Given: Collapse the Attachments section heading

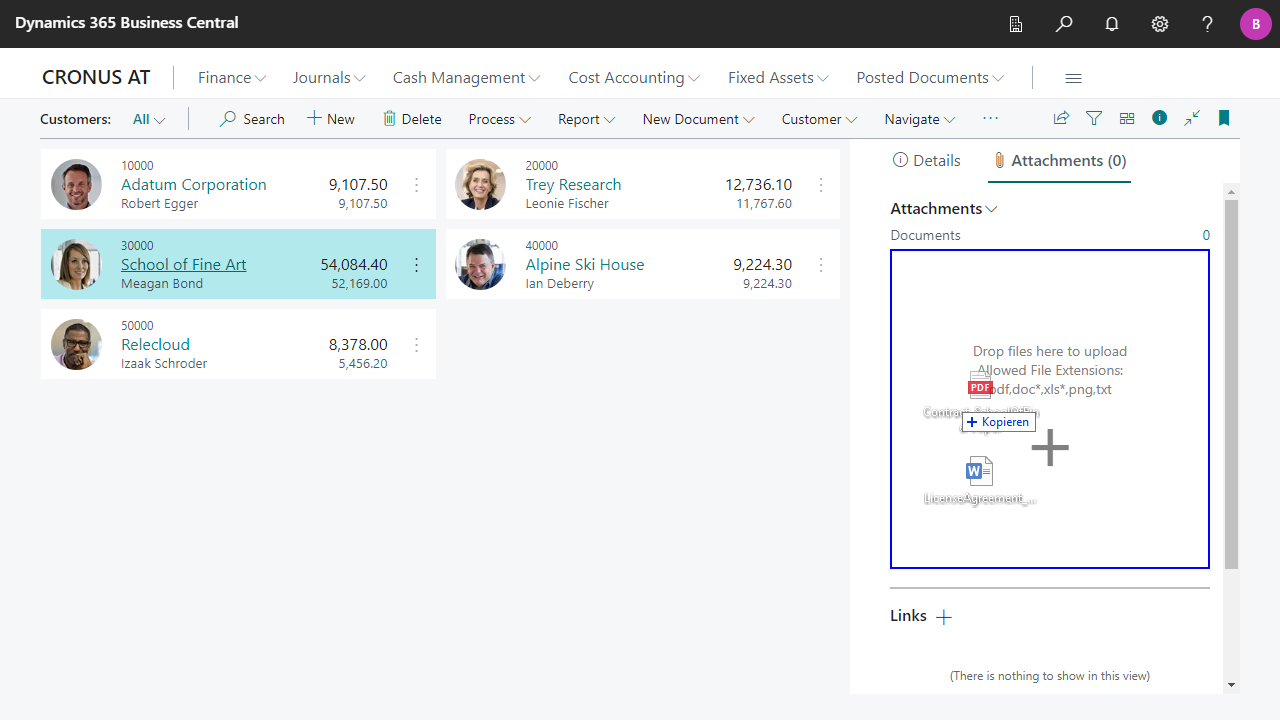Looking at the screenshot, I should [944, 209].
